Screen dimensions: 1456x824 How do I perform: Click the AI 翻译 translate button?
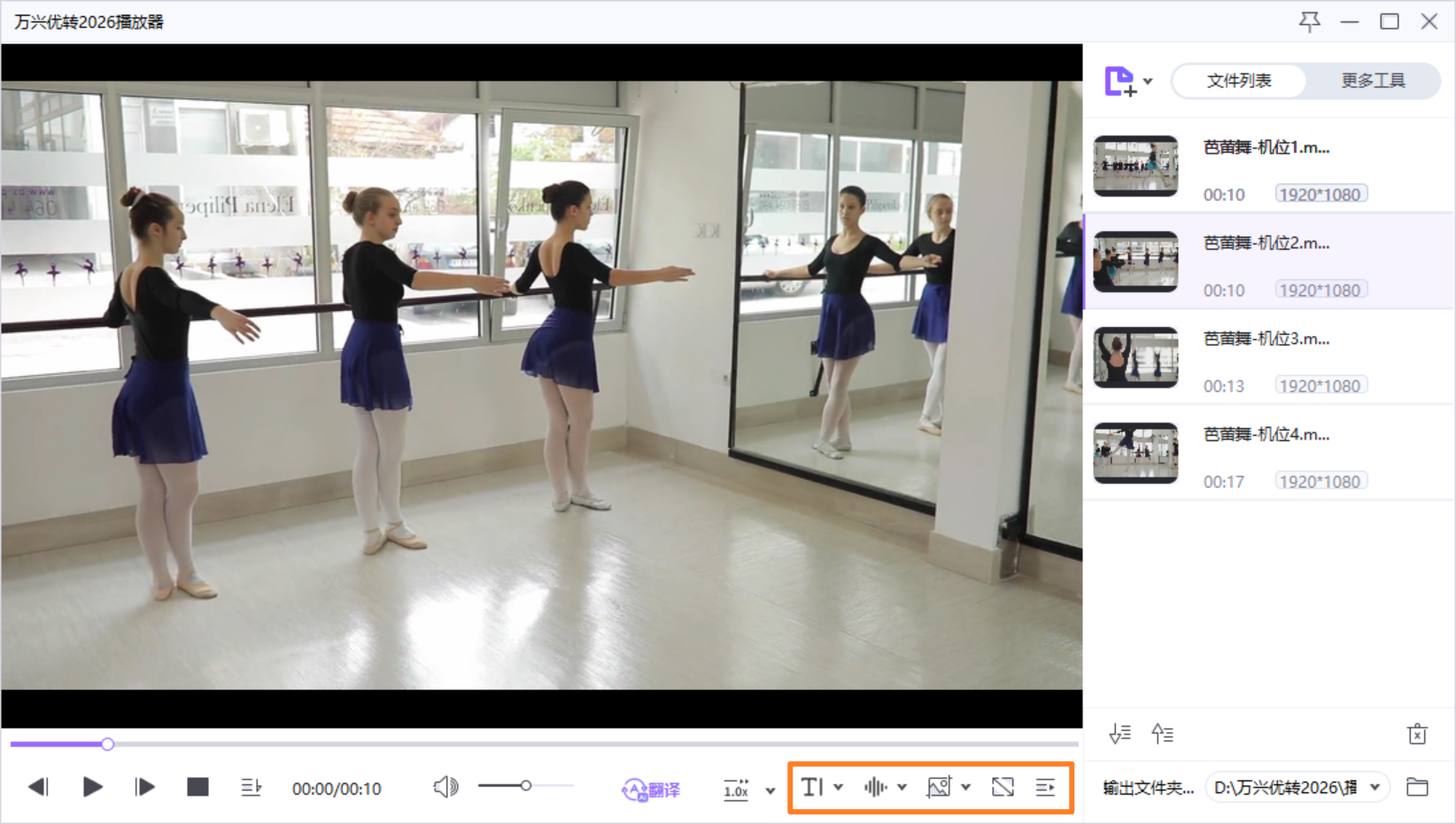coord(651,789)
